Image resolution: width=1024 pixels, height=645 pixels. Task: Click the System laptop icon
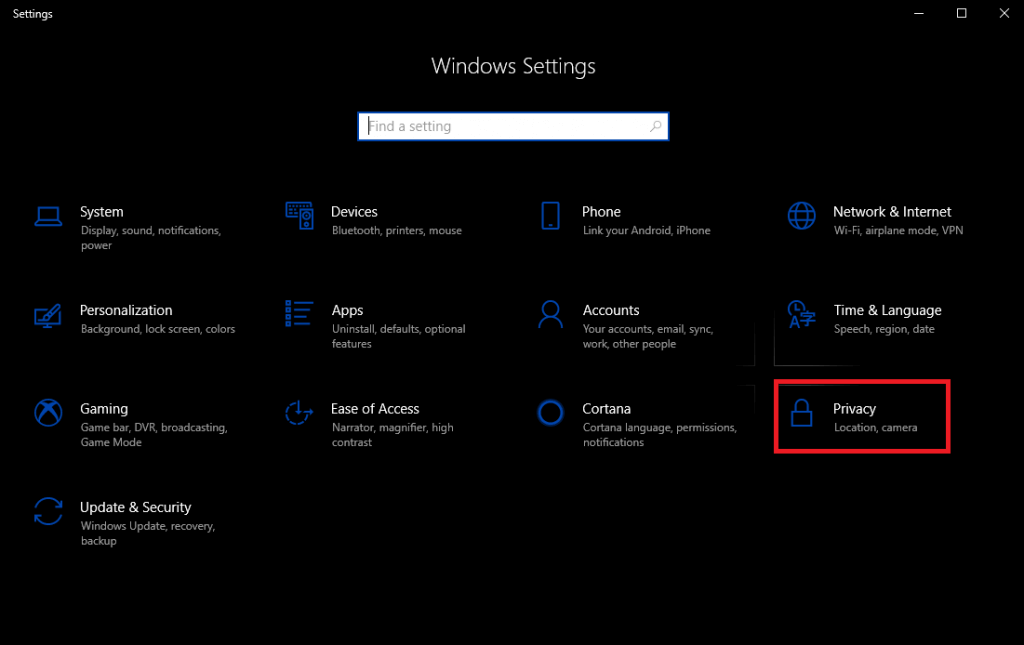click(48, 216)
